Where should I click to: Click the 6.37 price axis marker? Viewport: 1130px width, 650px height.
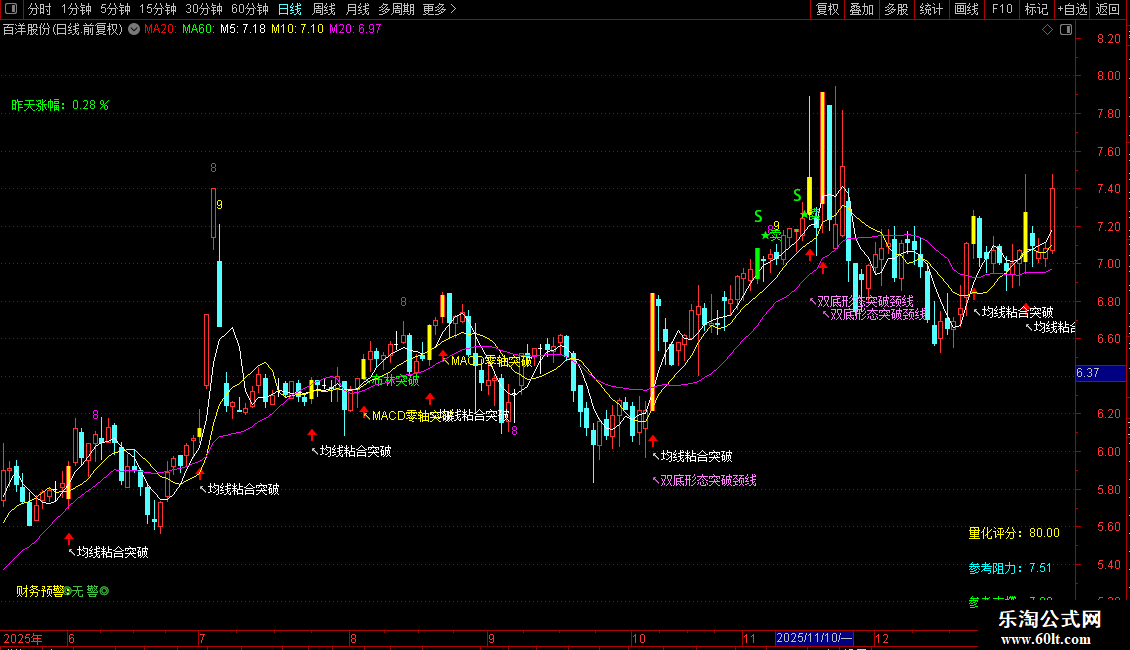[1100, 373]
